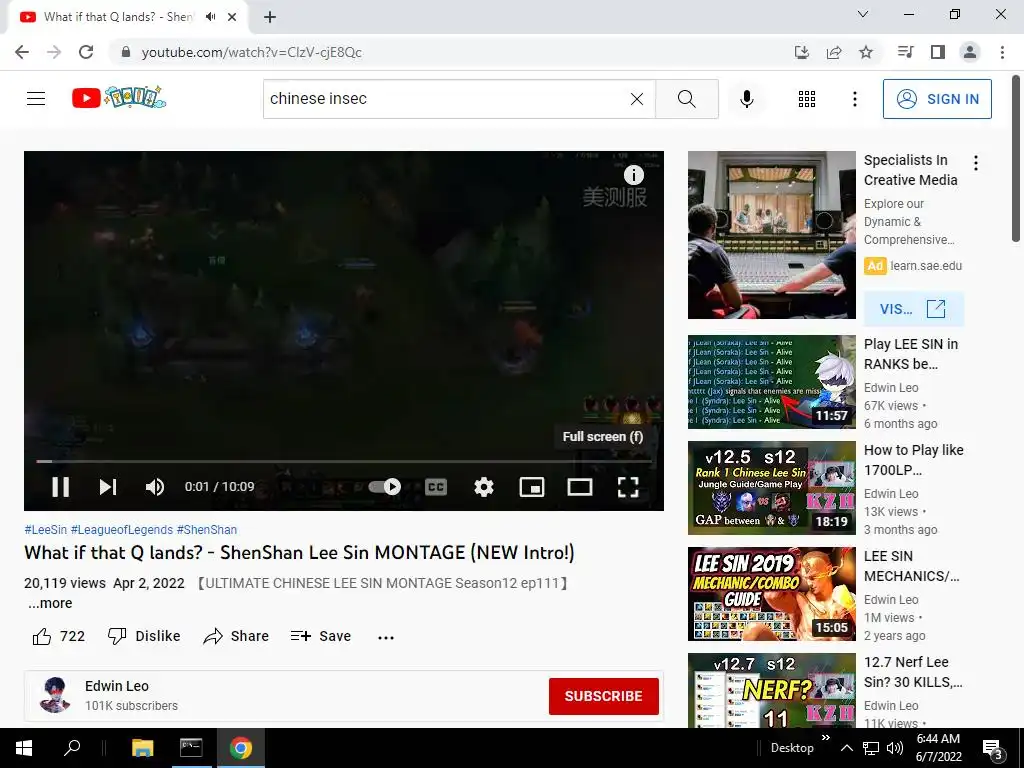
Task: Toggle closed captions CC button
Action: (436, 487)
